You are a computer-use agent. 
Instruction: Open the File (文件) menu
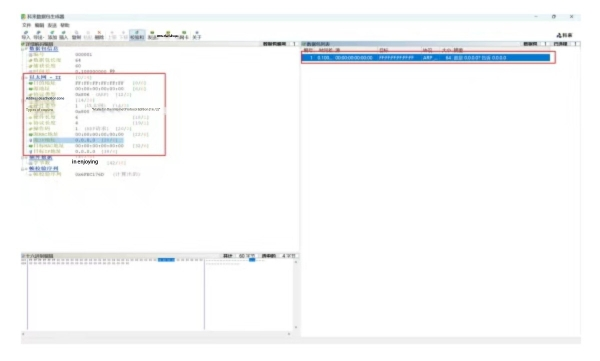[26, 25]
